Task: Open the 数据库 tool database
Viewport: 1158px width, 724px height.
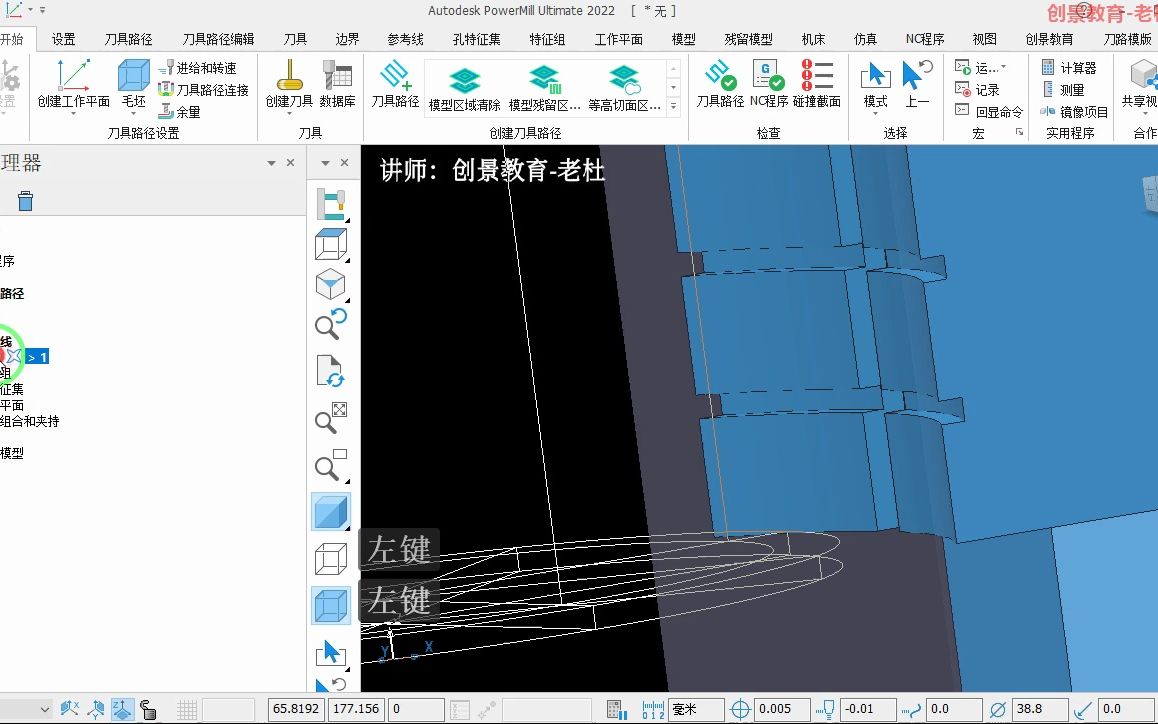Action: tap(338, 83)
